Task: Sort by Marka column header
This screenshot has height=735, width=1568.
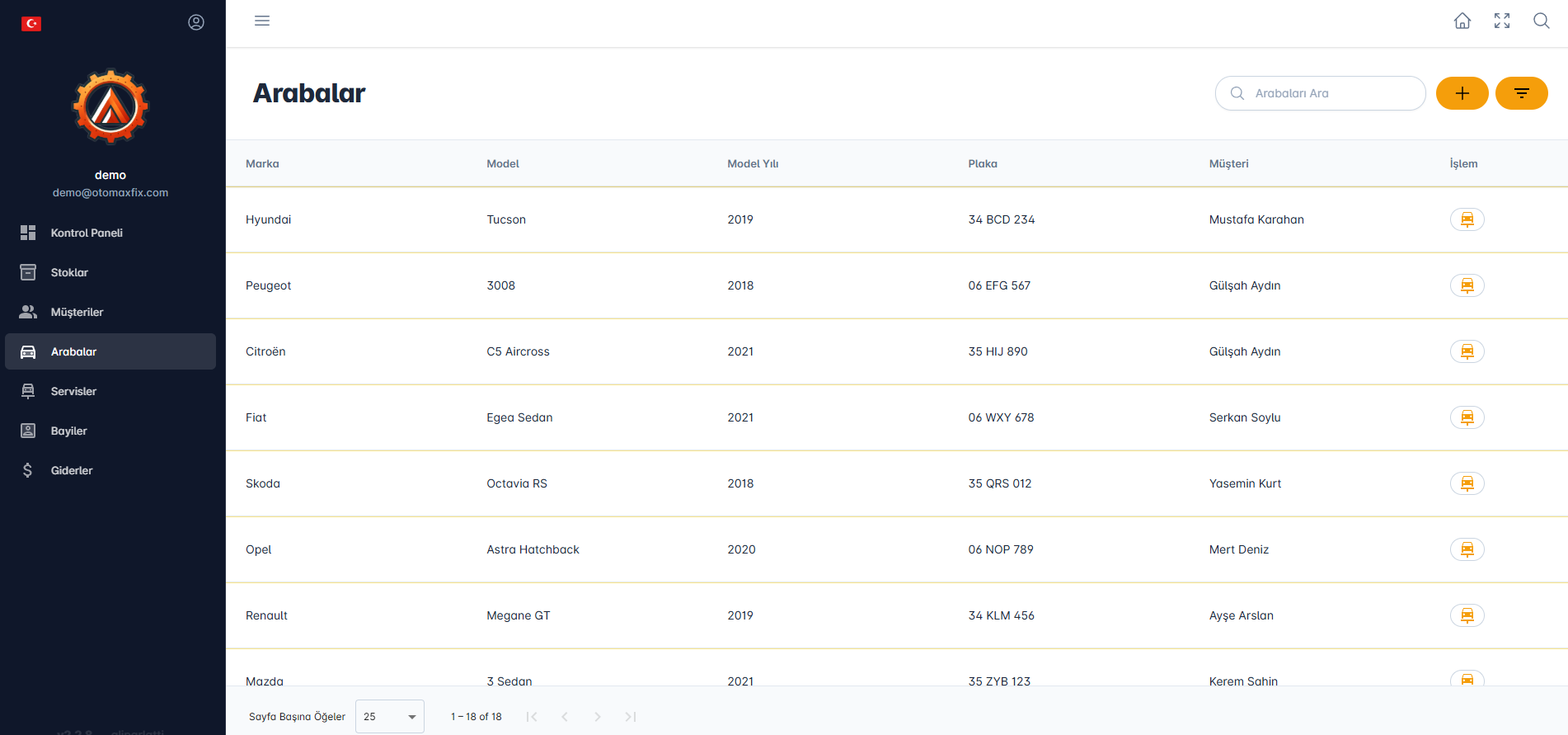Action: [x=262, y=163]
